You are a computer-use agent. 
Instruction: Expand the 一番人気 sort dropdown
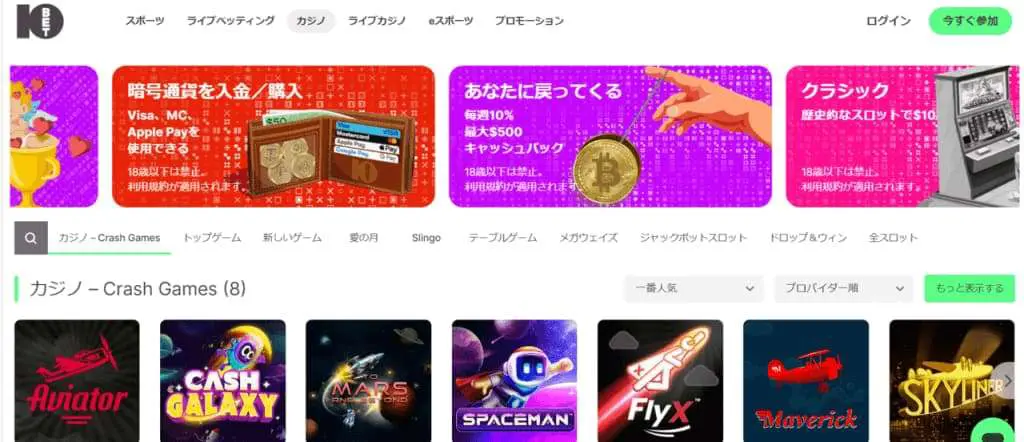694,288
